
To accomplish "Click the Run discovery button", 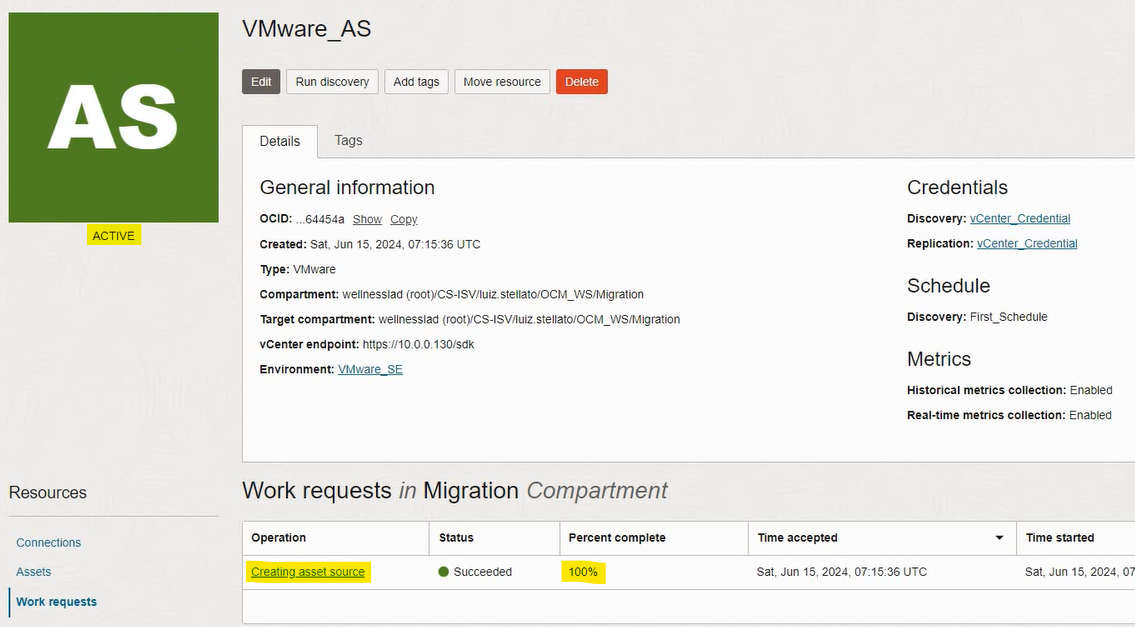I will 332,82.
